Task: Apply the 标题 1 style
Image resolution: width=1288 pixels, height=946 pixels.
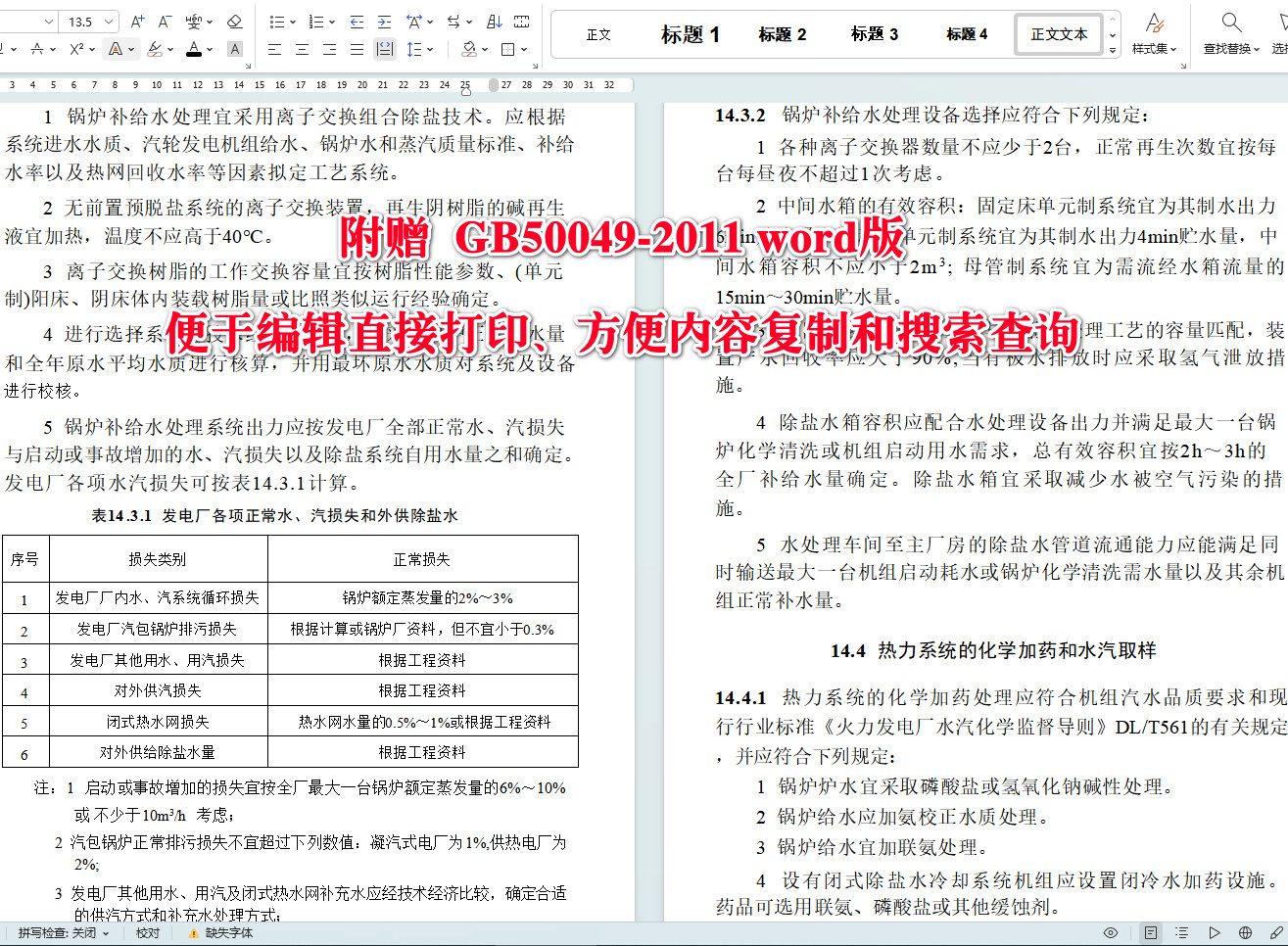Action: tap(691, 34)
